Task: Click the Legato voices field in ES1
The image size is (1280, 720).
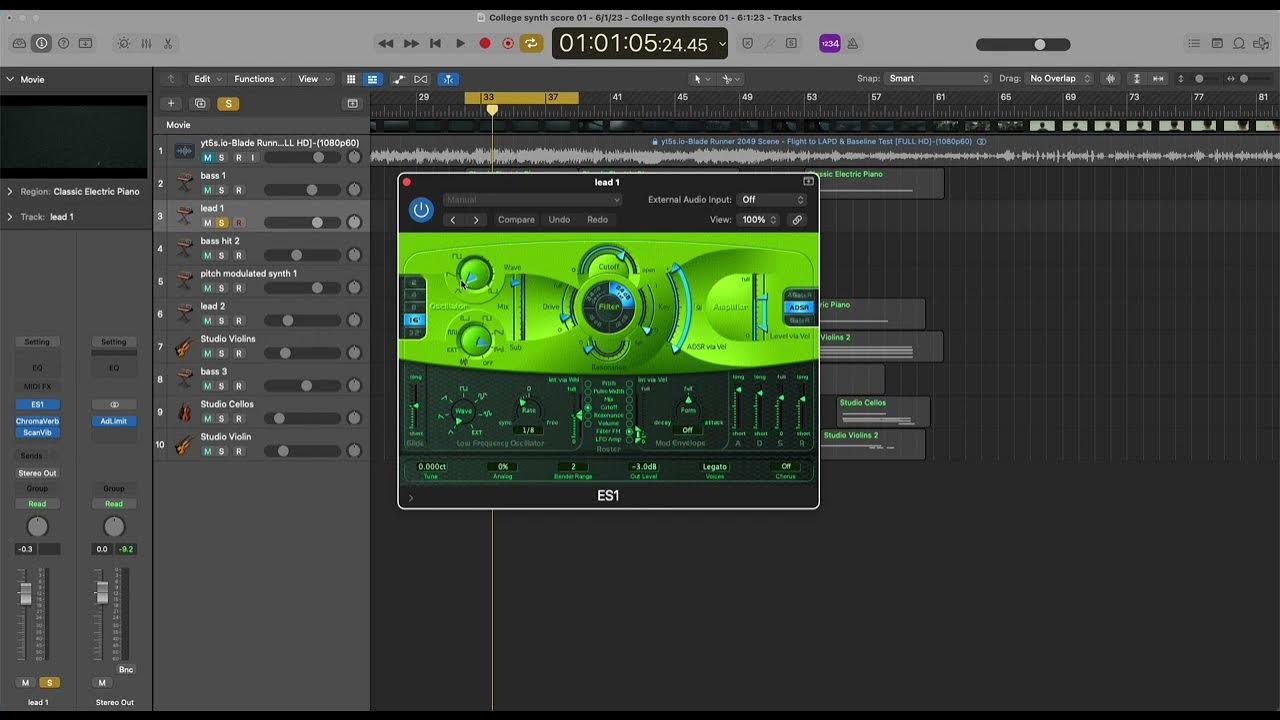Action: (x=715, y=466)
